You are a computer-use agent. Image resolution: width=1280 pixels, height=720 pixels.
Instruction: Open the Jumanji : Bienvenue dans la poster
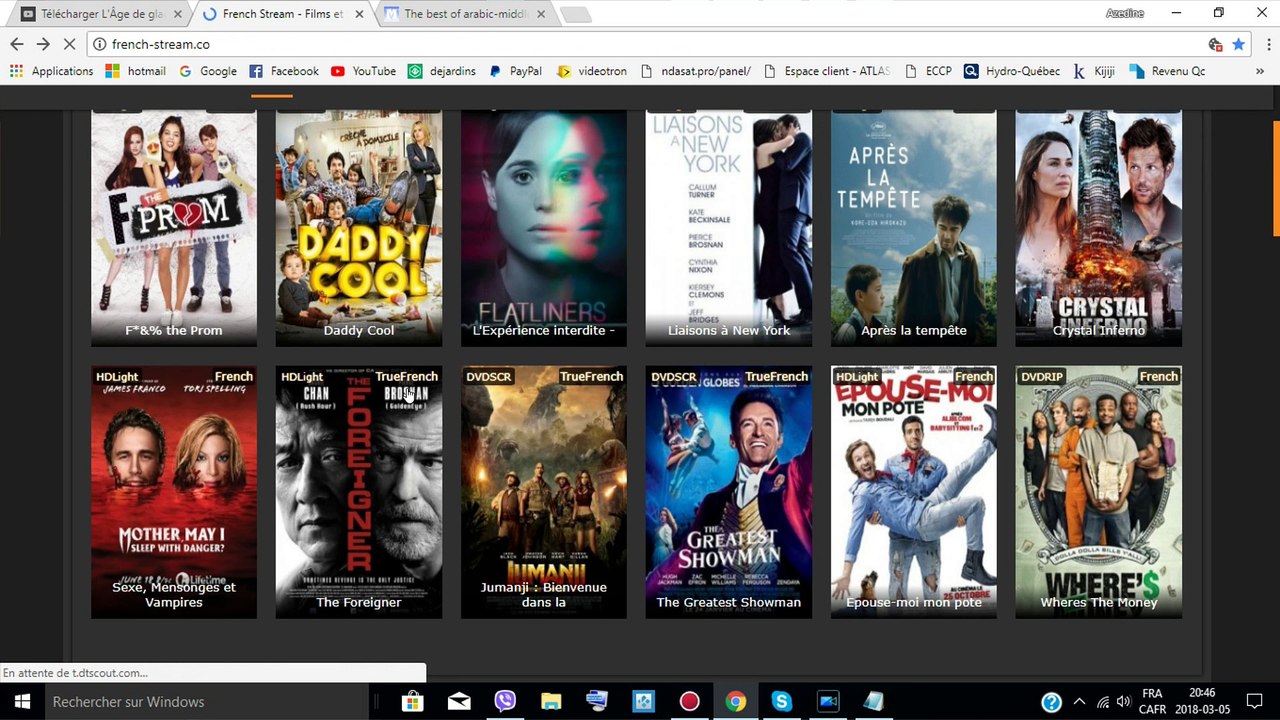544,492
